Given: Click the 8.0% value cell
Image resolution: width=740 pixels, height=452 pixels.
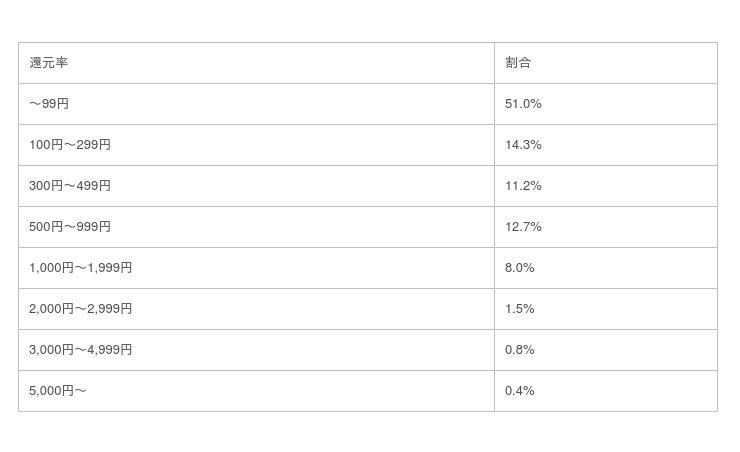Looking at the screenshot, I should point(606,268).
